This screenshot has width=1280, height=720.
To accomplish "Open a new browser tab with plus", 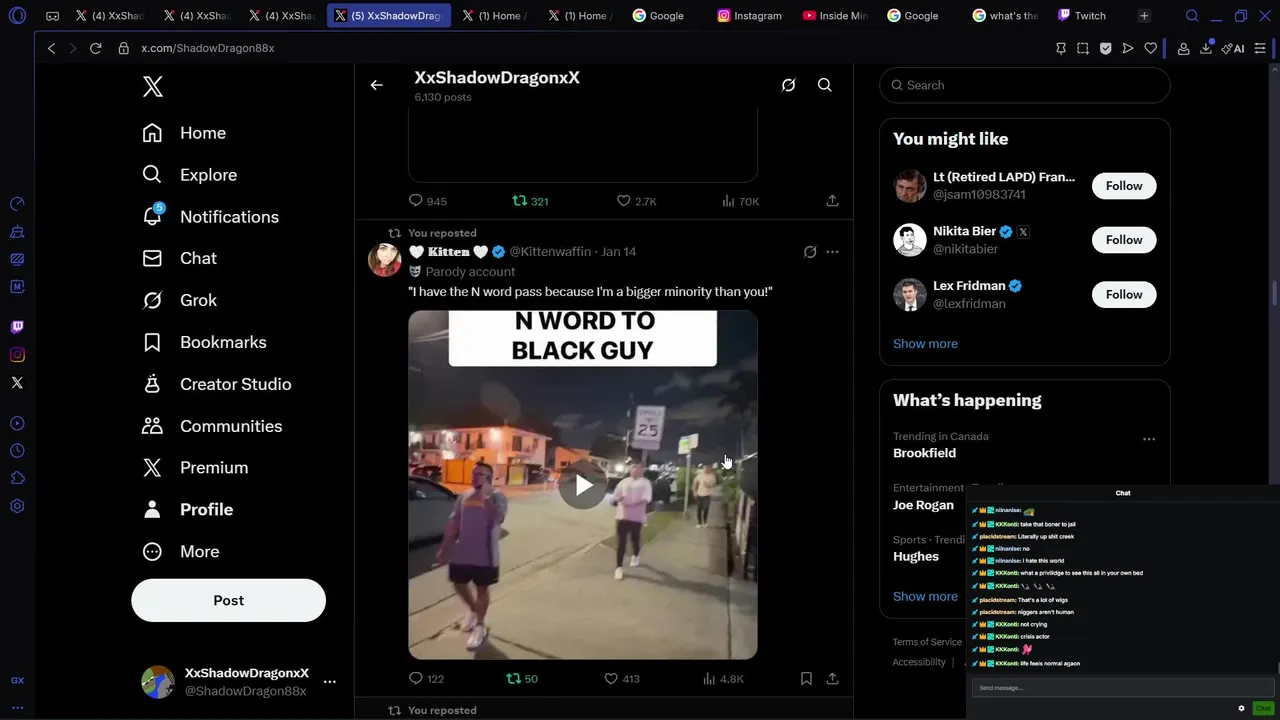I will click(x=1144, y=16).
